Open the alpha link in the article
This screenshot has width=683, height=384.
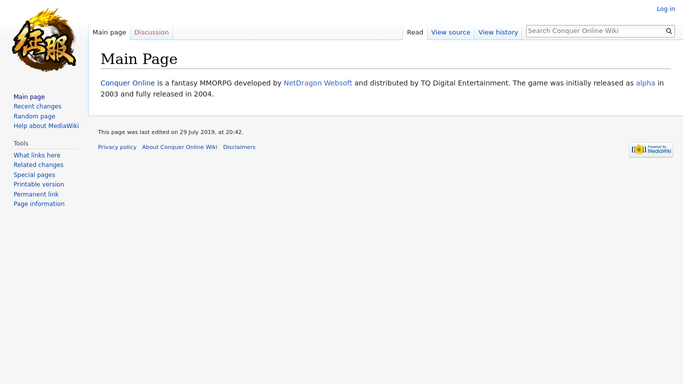pos(645,83)
